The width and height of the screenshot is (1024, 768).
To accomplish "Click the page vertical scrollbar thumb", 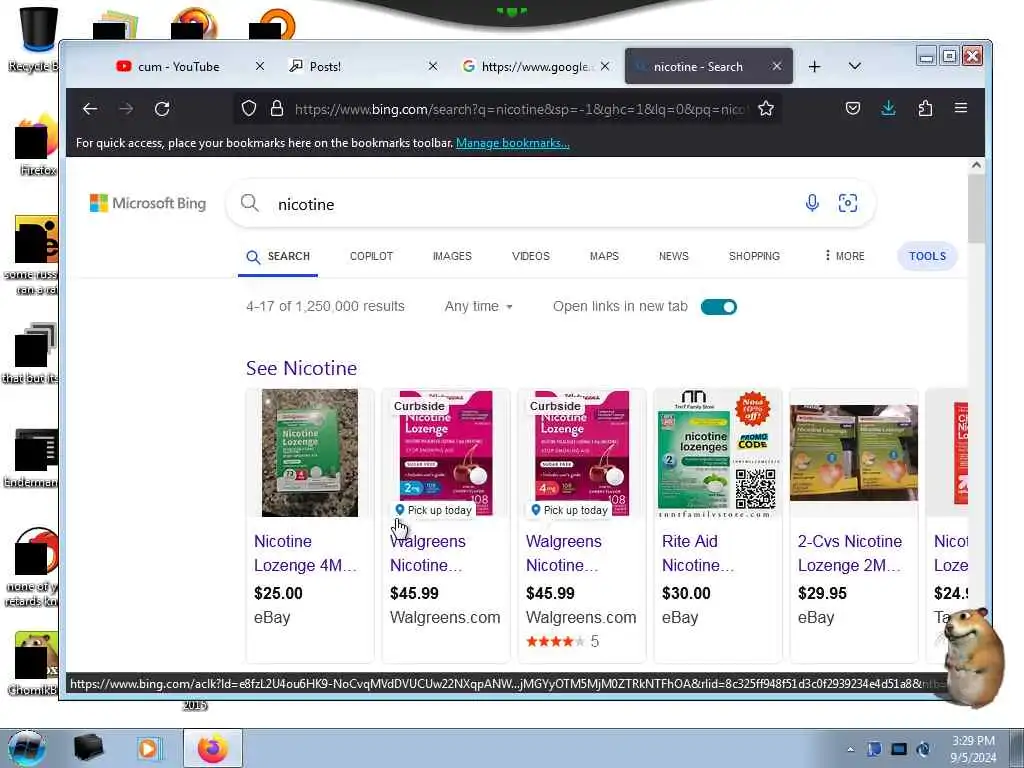I will (976, 209).
